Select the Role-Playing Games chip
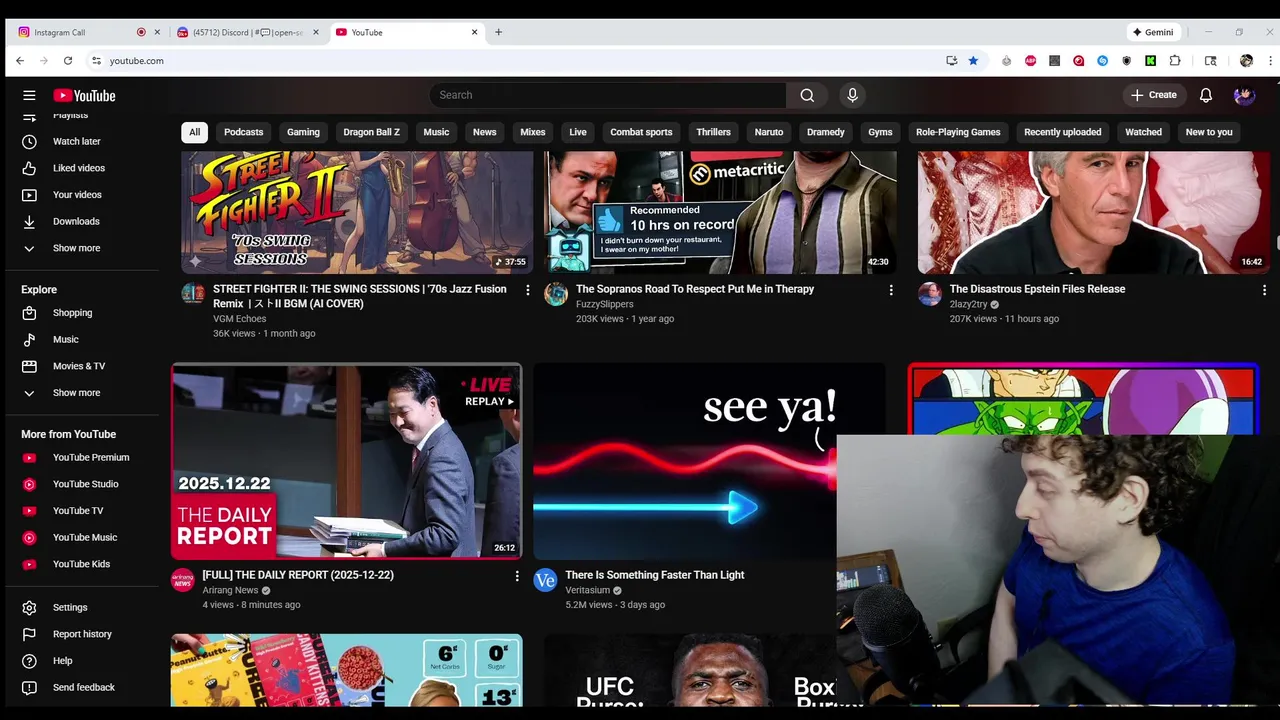This screenshot has width=1280, height=720. point(958,132)
